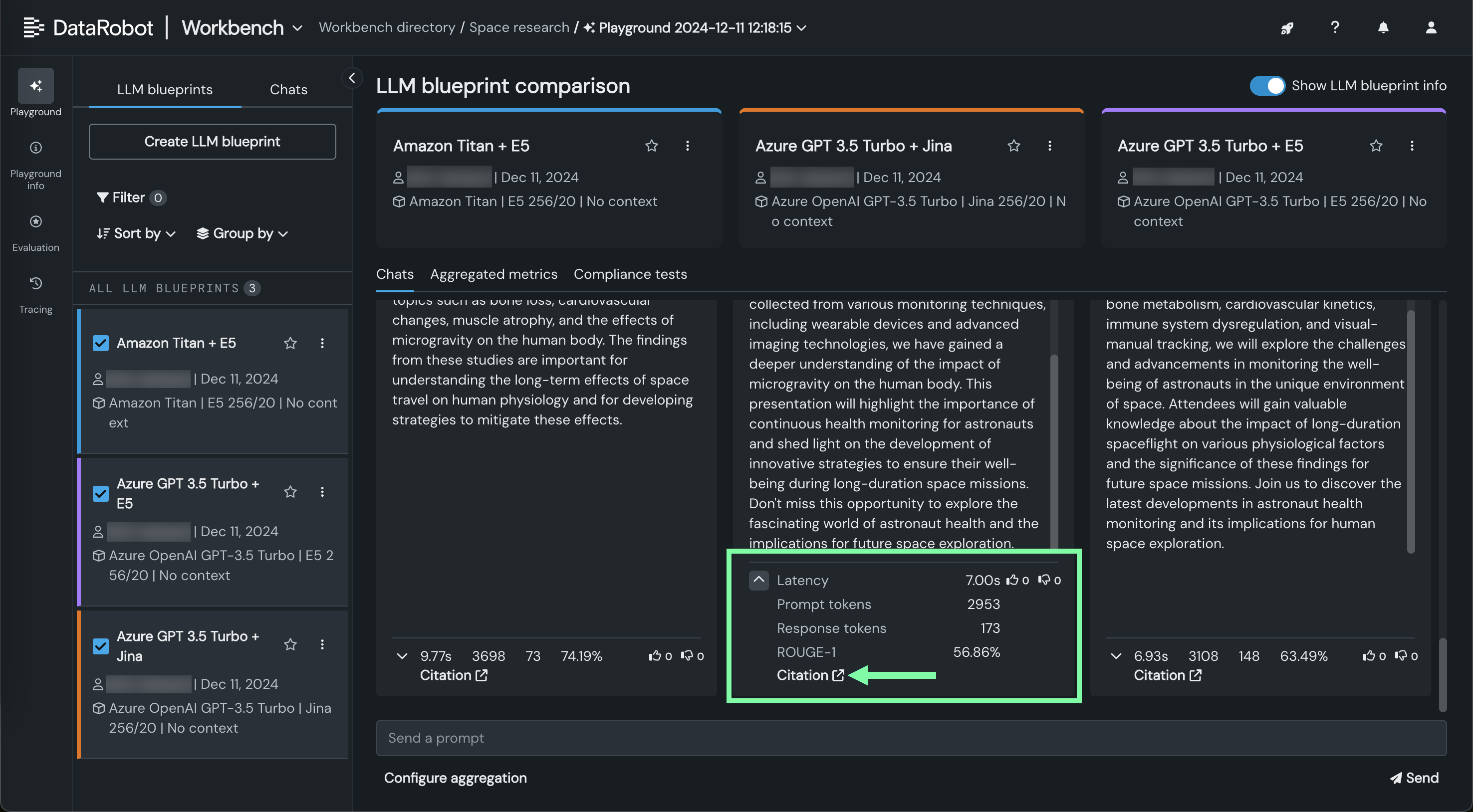Uncheck Azure GPT 3.5 Turbo + Jina blueprint

point(101,646)
